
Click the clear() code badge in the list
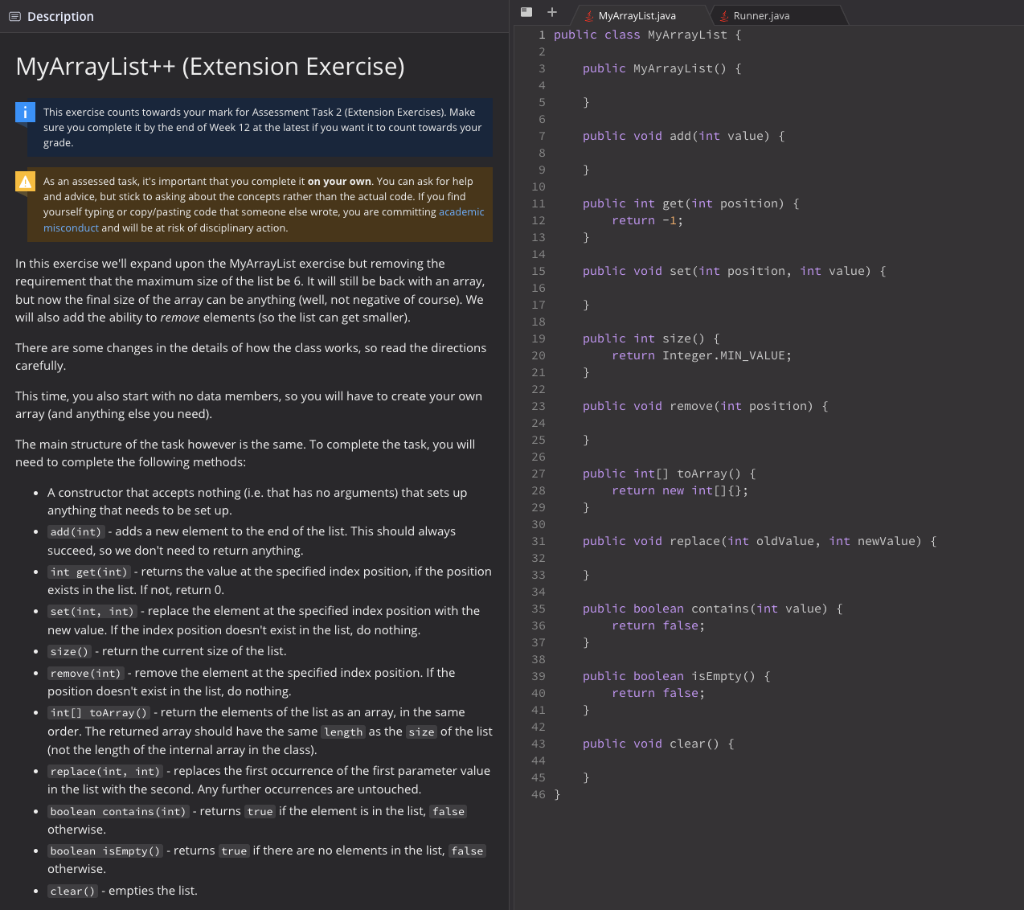(72, 890)
